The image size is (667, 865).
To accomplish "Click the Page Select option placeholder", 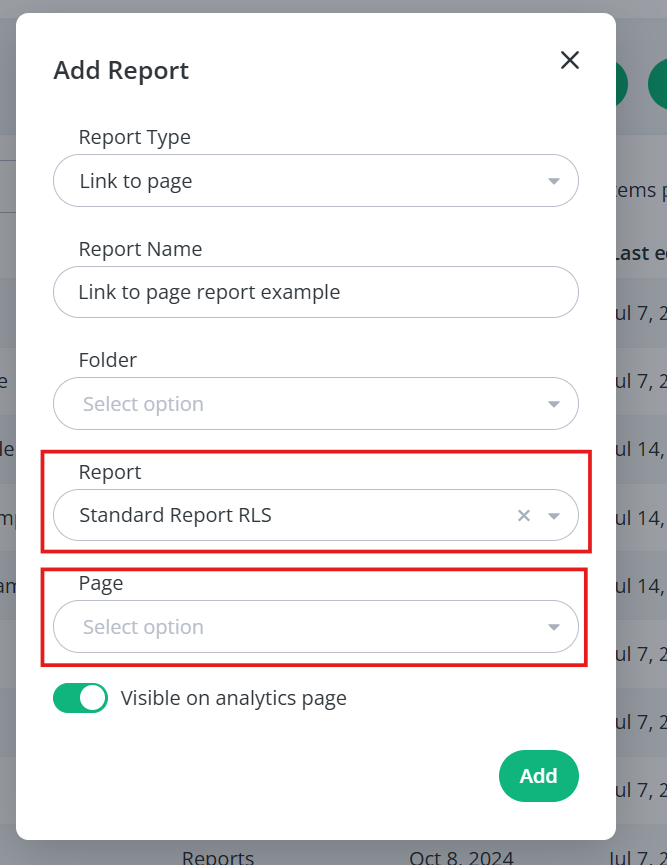I will coord(143,627).
